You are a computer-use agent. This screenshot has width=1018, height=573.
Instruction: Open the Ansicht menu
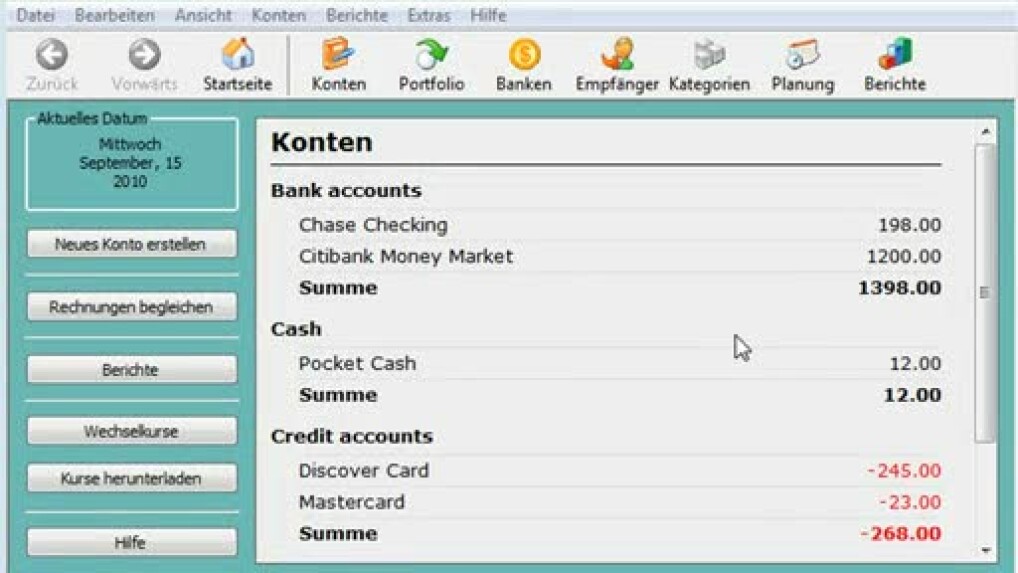tap(203, 16)
